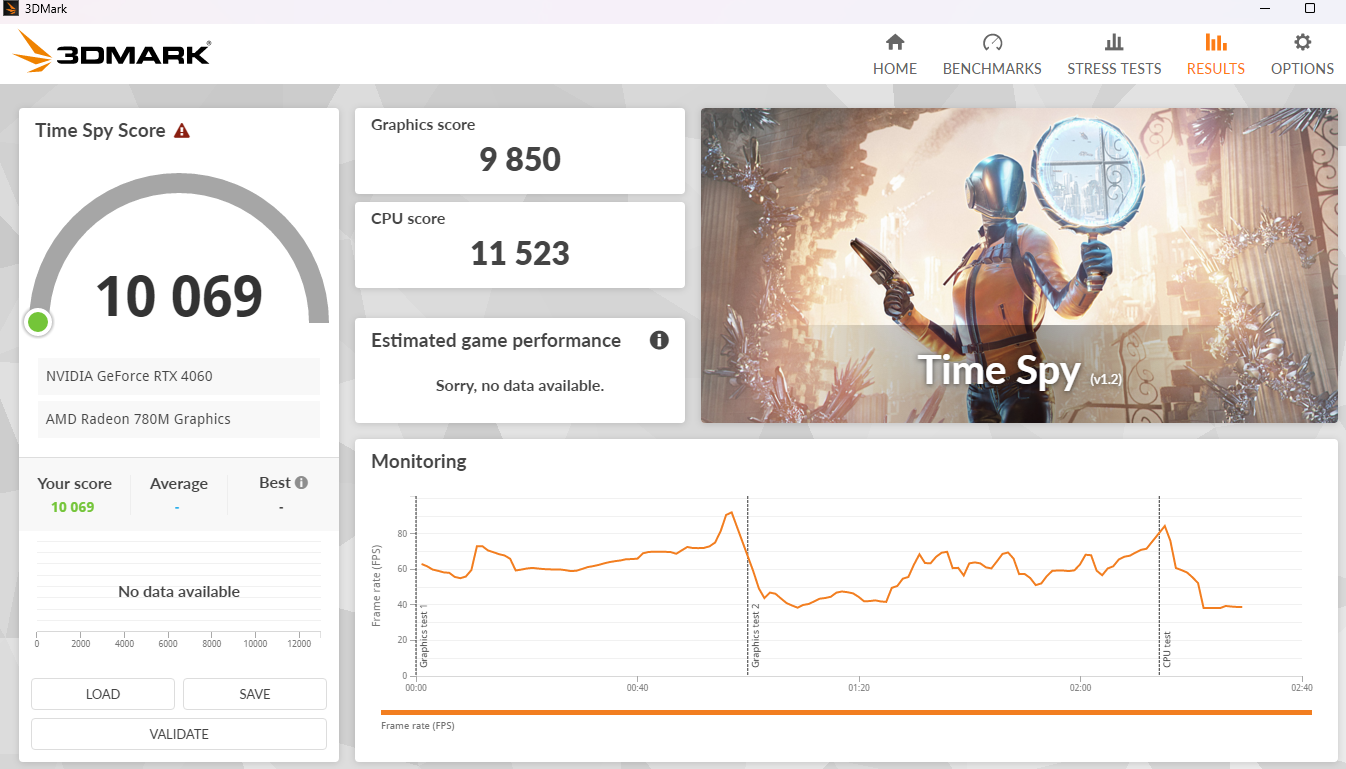Click the Graphics score value 9 850
Viewport: 1346px width, 769px height.
(520, 159)
